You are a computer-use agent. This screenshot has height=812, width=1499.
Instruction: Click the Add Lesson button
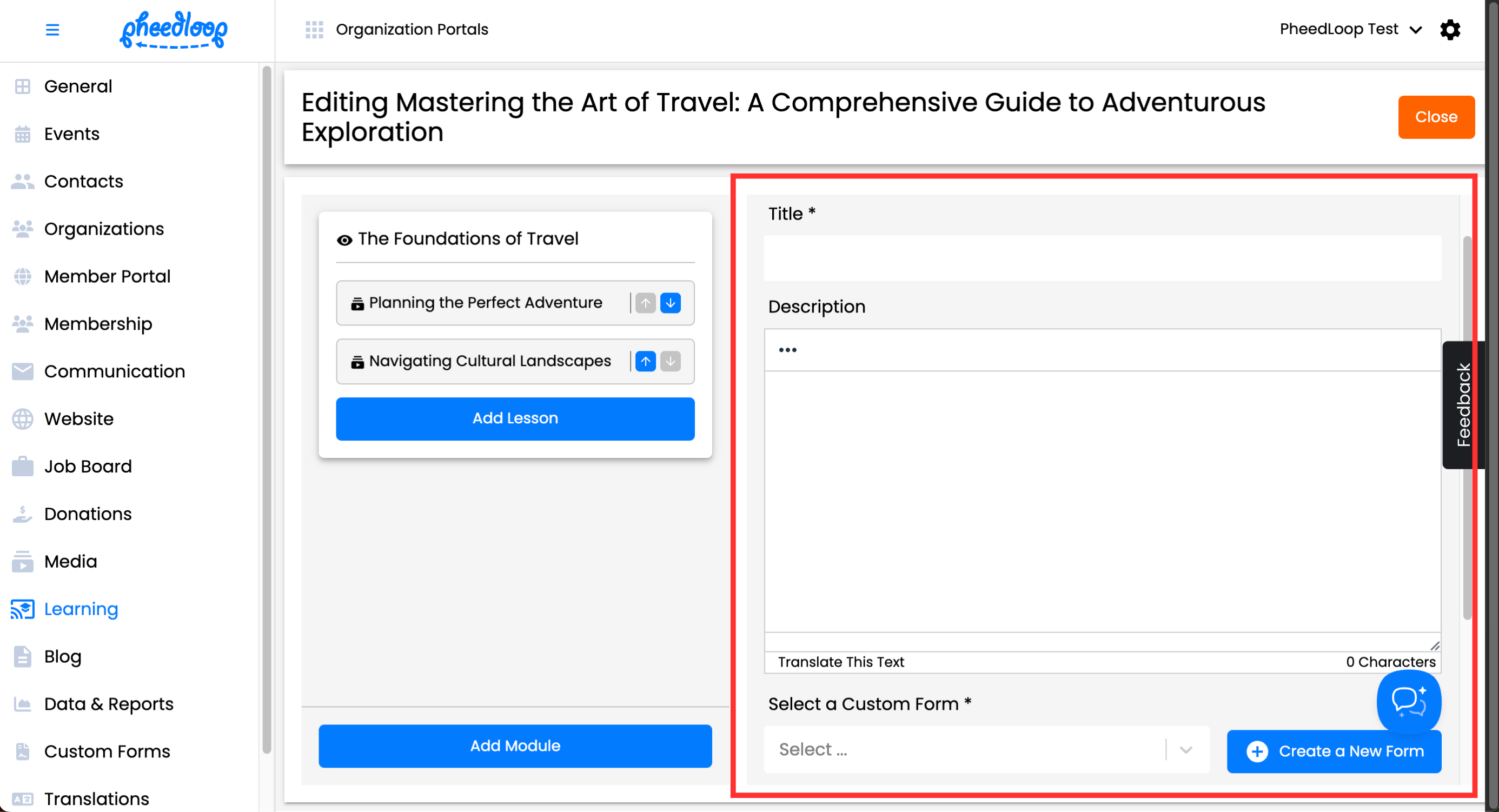[515, 419]
